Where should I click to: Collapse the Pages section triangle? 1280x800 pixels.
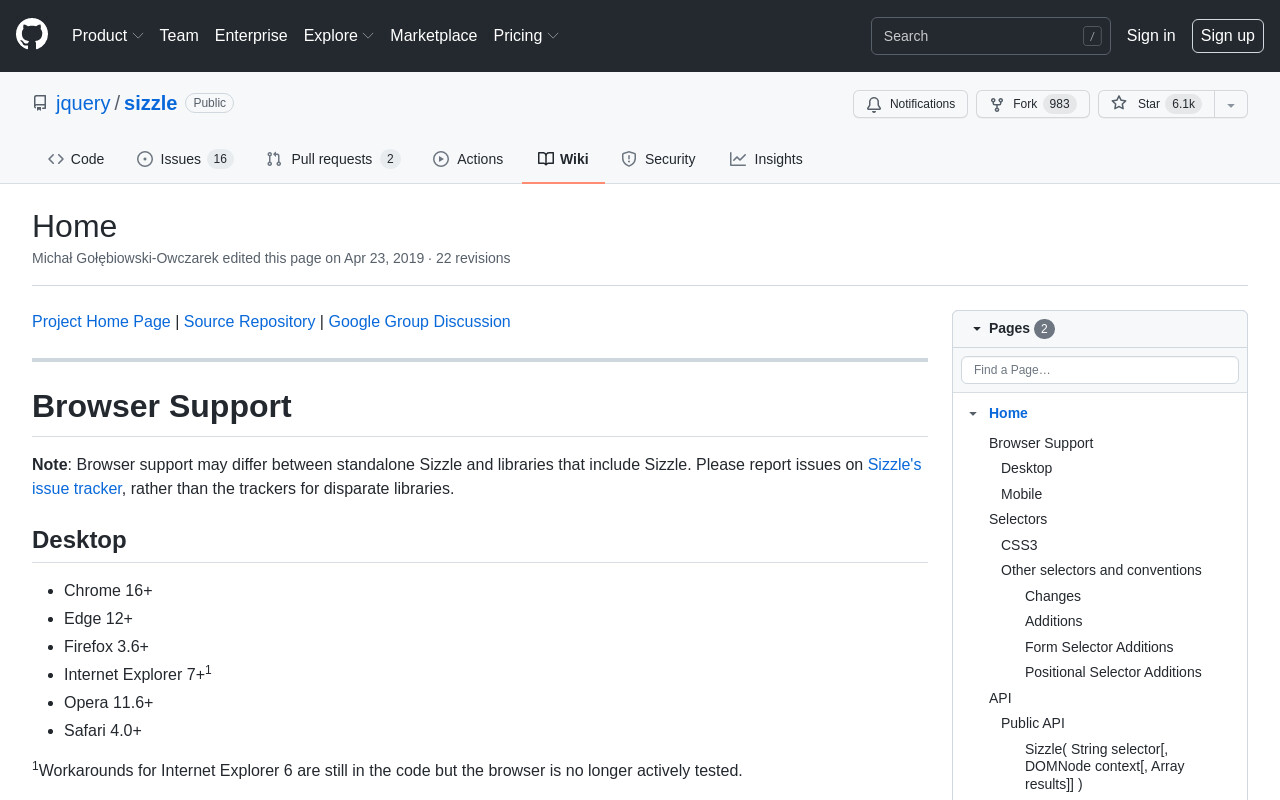[977, 328]
